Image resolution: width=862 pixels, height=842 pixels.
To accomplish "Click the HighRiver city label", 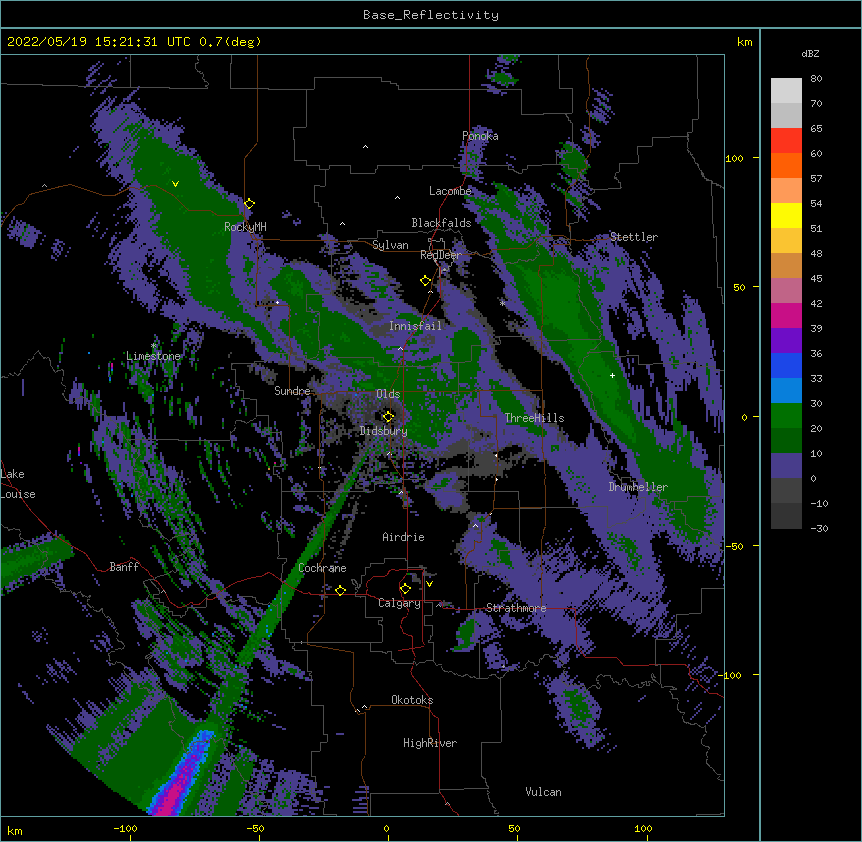I will coord(430,743).
